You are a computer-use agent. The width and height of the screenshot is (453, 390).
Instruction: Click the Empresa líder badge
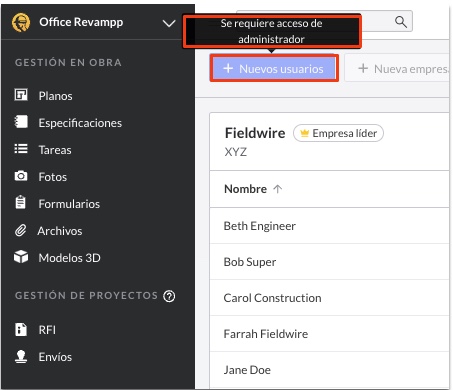(x=338, y=133)
